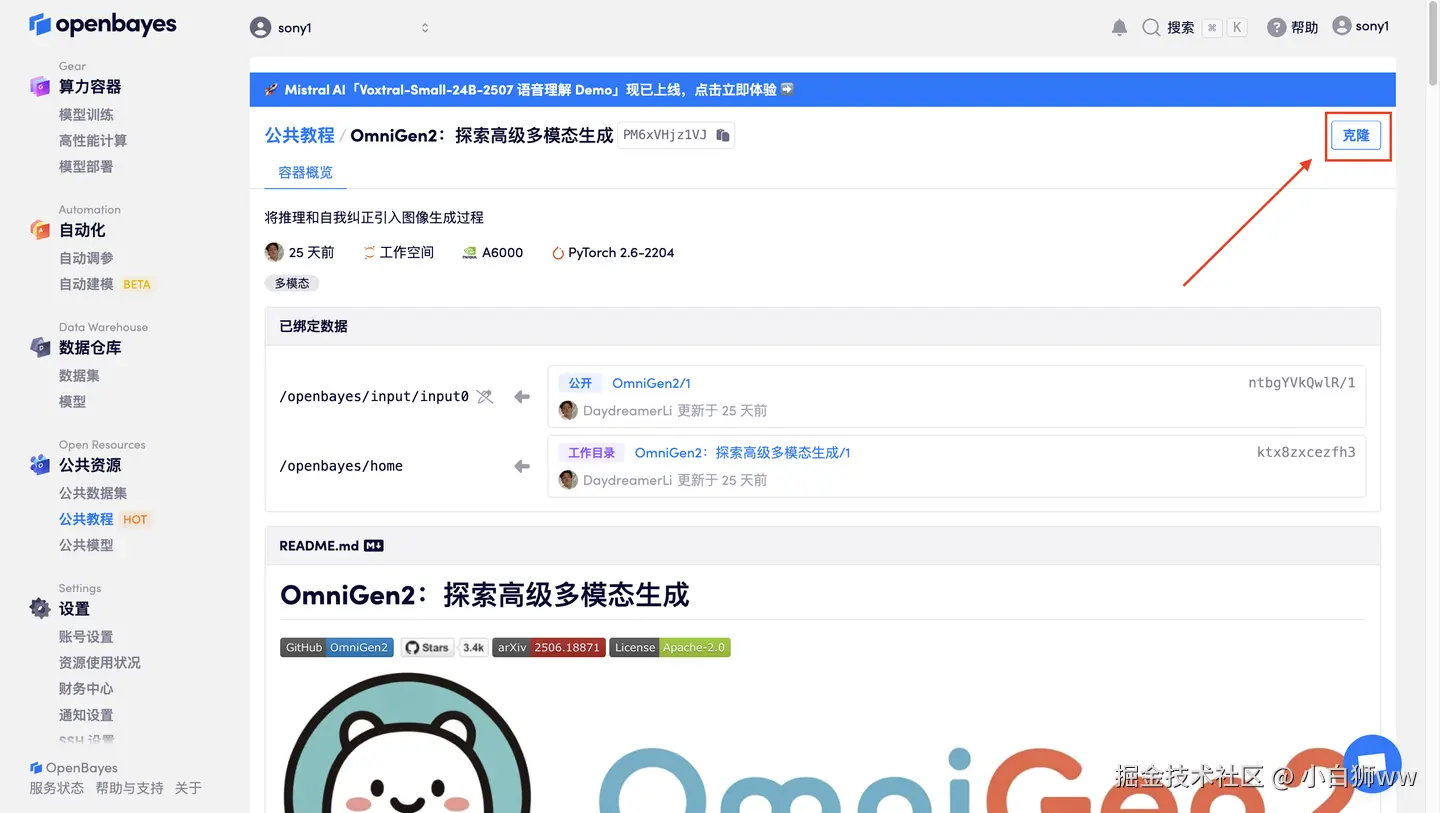Open 公共教程 in the sidebar

click(x=86, y=519)
